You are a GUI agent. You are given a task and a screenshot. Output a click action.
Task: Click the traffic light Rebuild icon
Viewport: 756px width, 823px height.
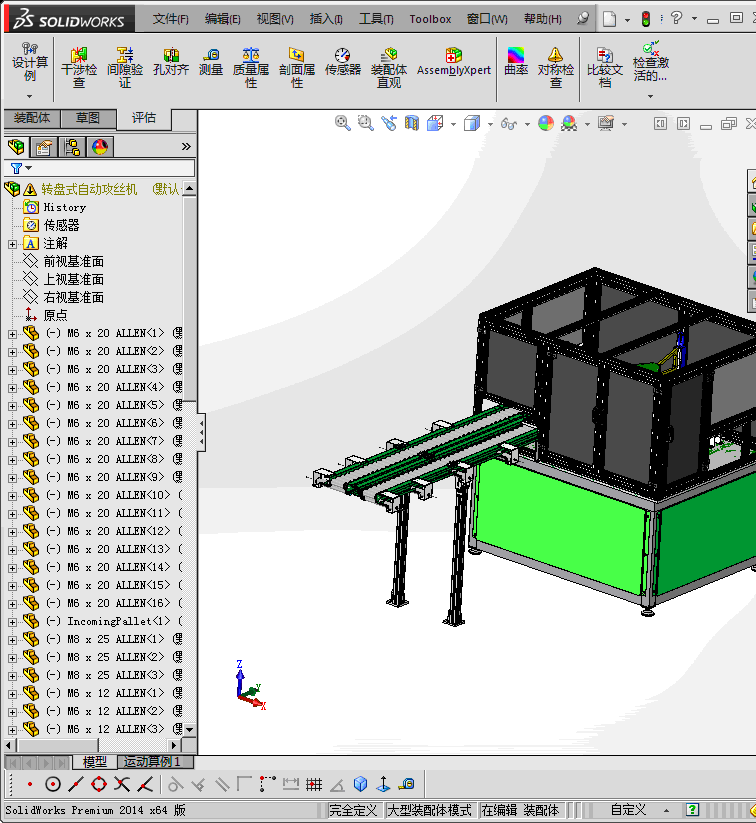646,19
